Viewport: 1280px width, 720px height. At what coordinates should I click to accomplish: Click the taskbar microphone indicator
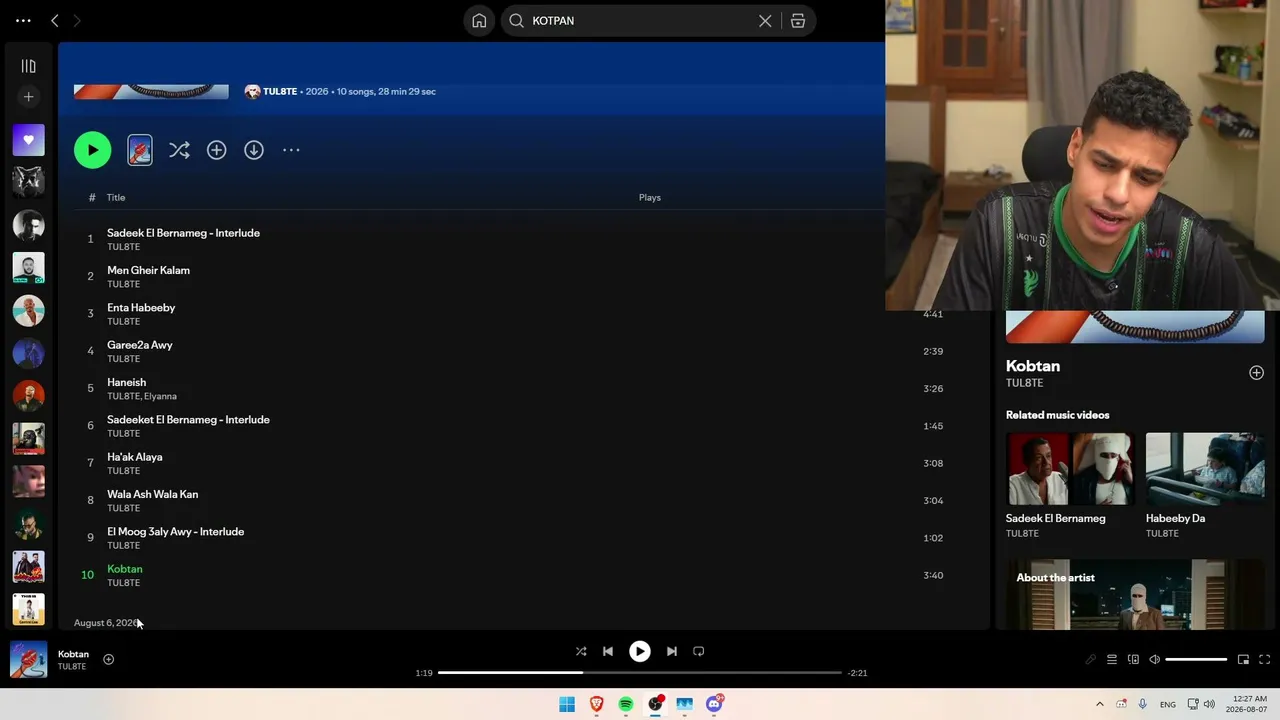1142,704
